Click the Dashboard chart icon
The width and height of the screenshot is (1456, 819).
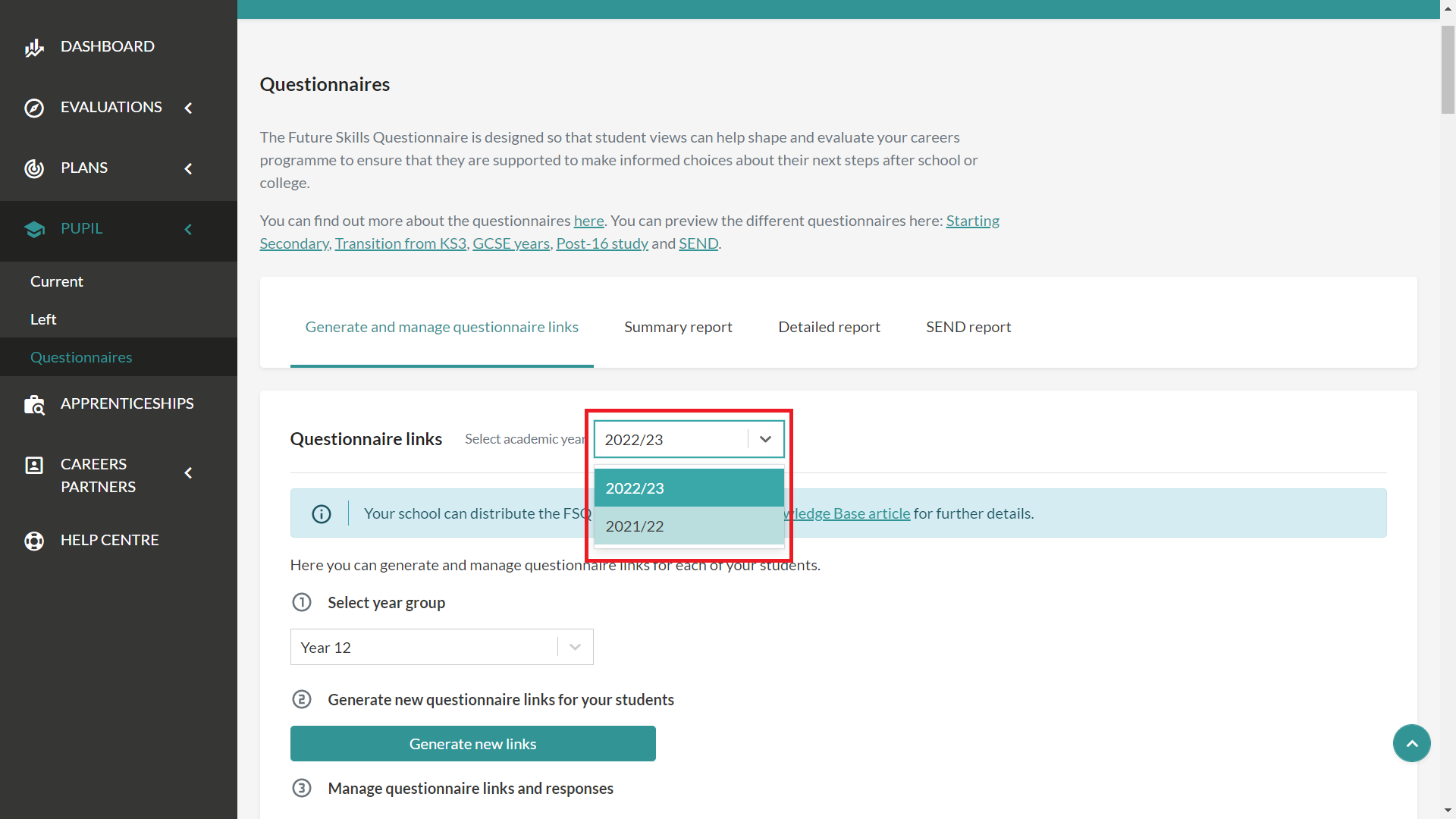34,48
